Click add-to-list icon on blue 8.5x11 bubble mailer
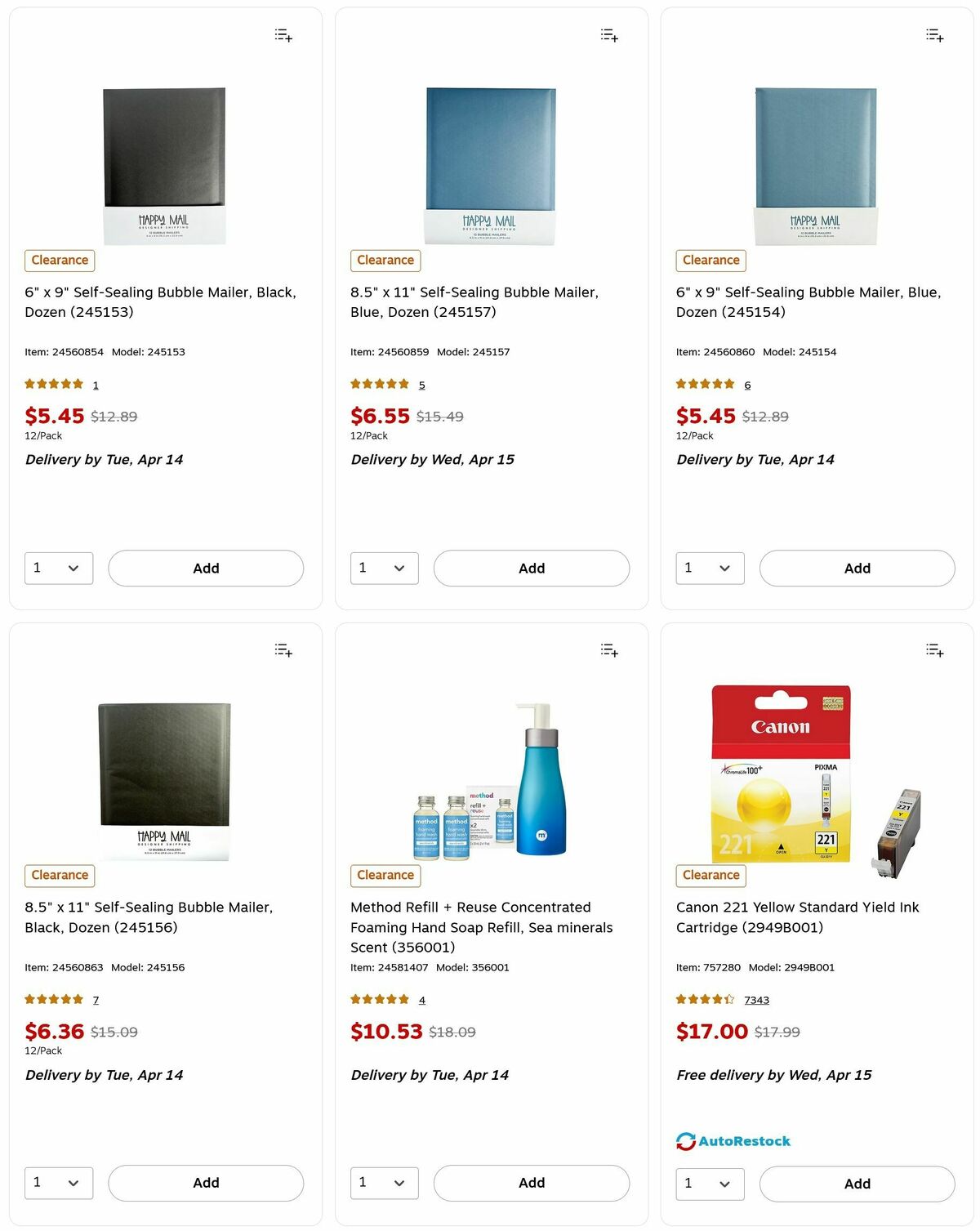Screen dimensions: 980x1231 [608, 34]
